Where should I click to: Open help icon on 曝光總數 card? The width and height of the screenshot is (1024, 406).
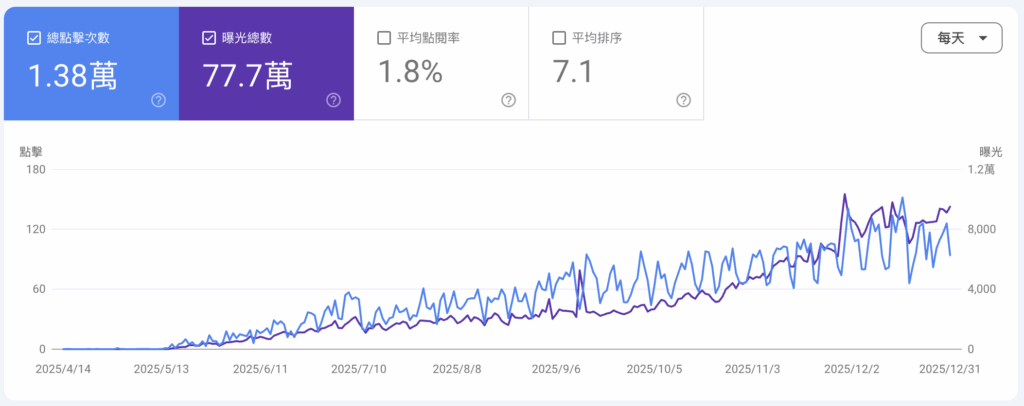[333, 100]
